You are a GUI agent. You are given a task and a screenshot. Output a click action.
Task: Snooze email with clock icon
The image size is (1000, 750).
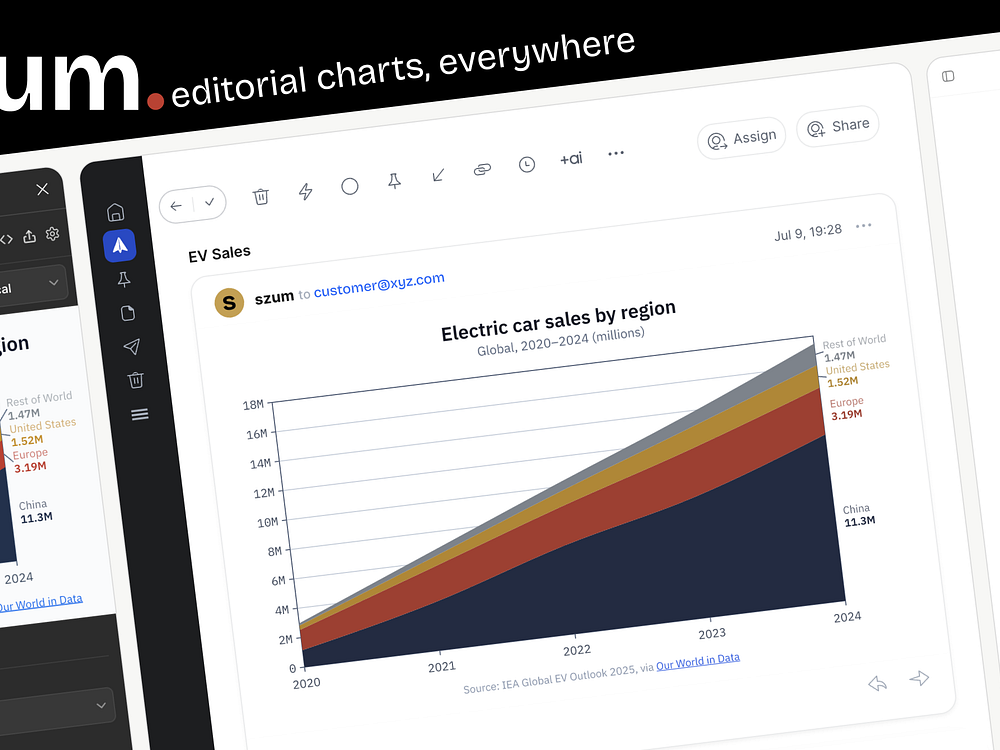click(527, 165)
